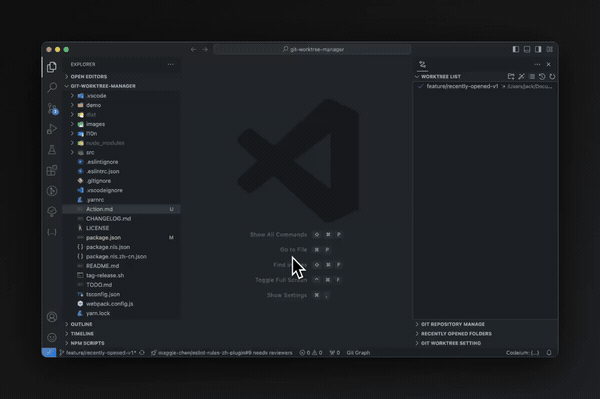The width and height of the screenshot is (600, 399).
Task: Open the Extensions view icon
Action: pos(52,170)
